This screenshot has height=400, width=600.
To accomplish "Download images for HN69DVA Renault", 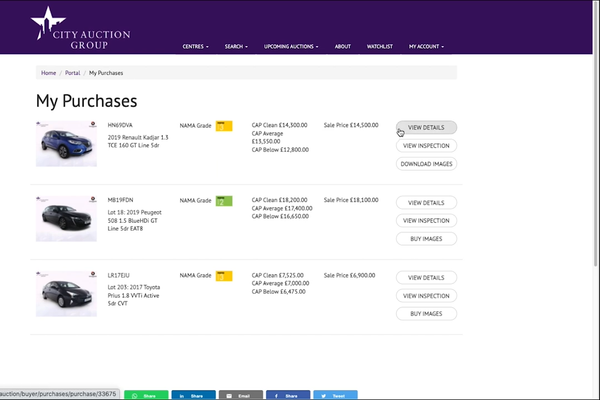I will point(427,164).
